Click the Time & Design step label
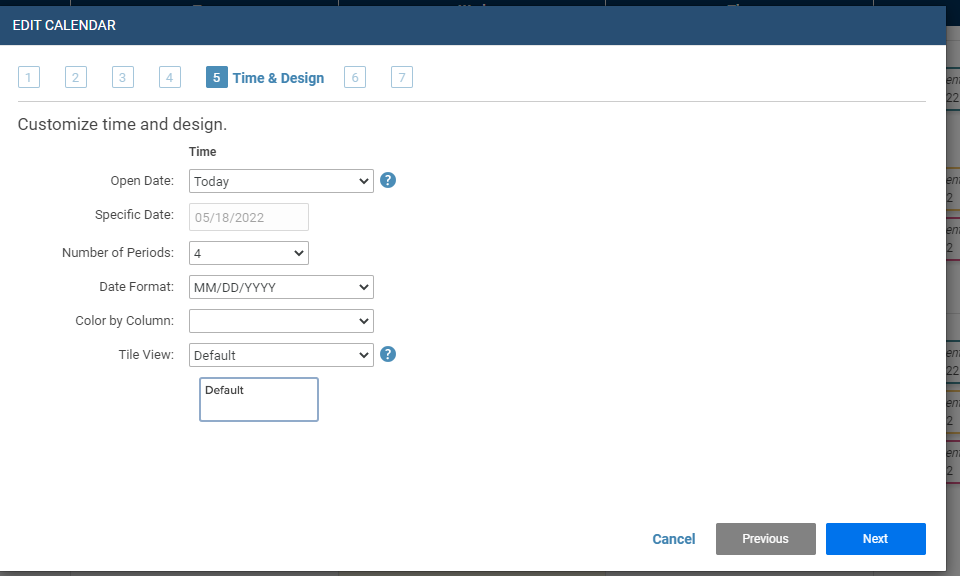960x576 pixels. [x=278, y=77]
